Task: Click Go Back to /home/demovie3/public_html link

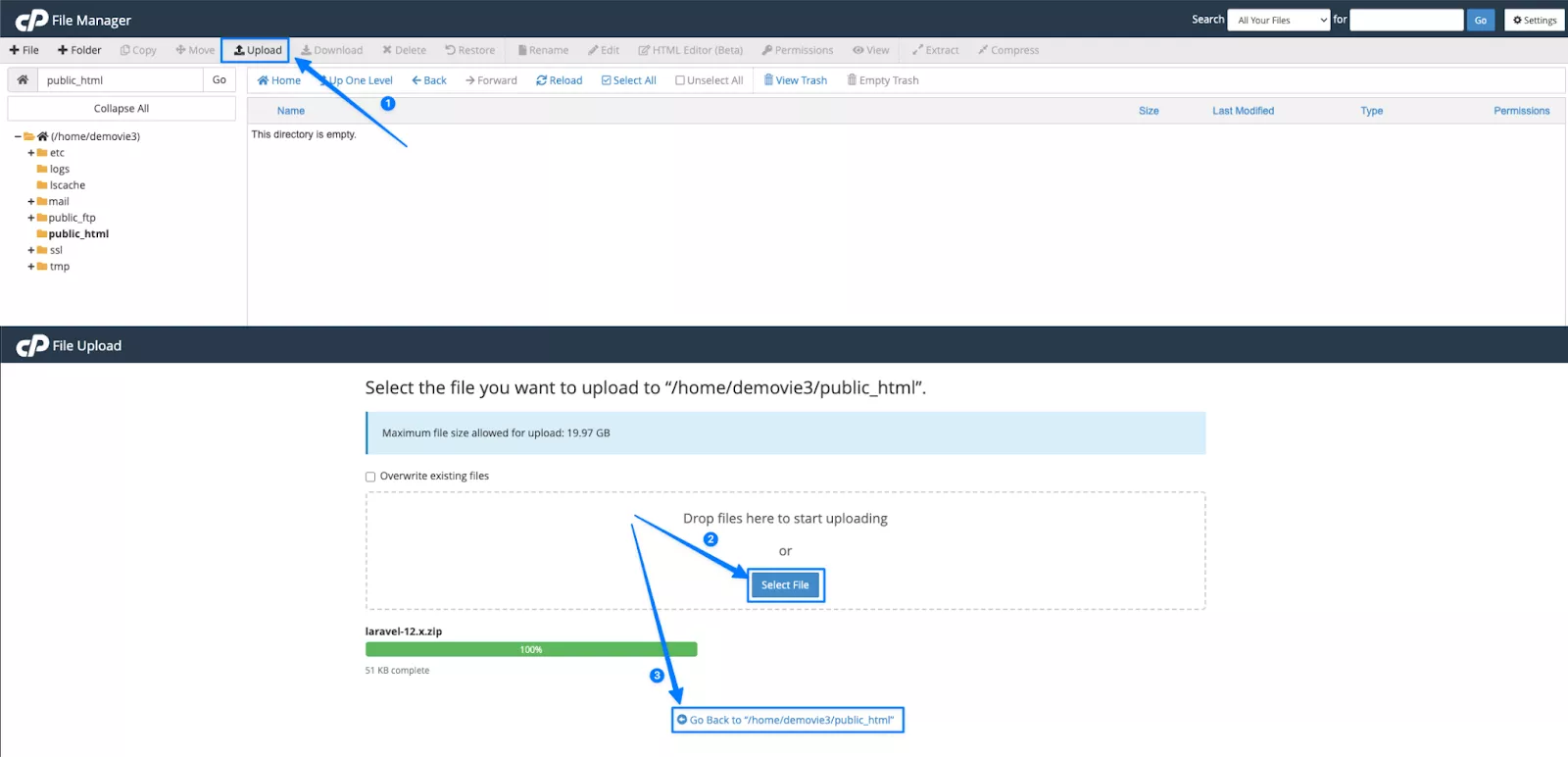Action: point(786,720)
